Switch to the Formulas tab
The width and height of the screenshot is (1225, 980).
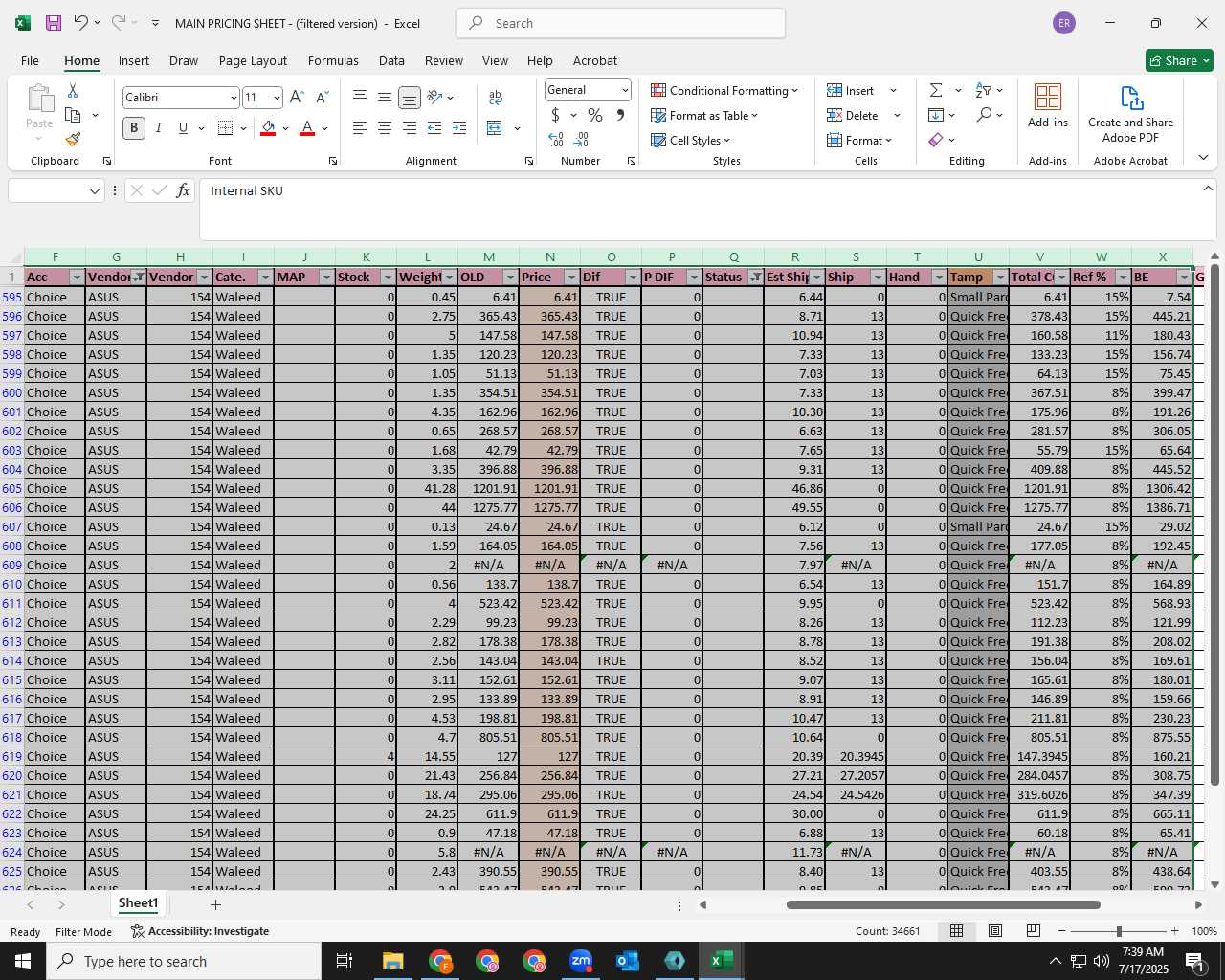point(333,60)
